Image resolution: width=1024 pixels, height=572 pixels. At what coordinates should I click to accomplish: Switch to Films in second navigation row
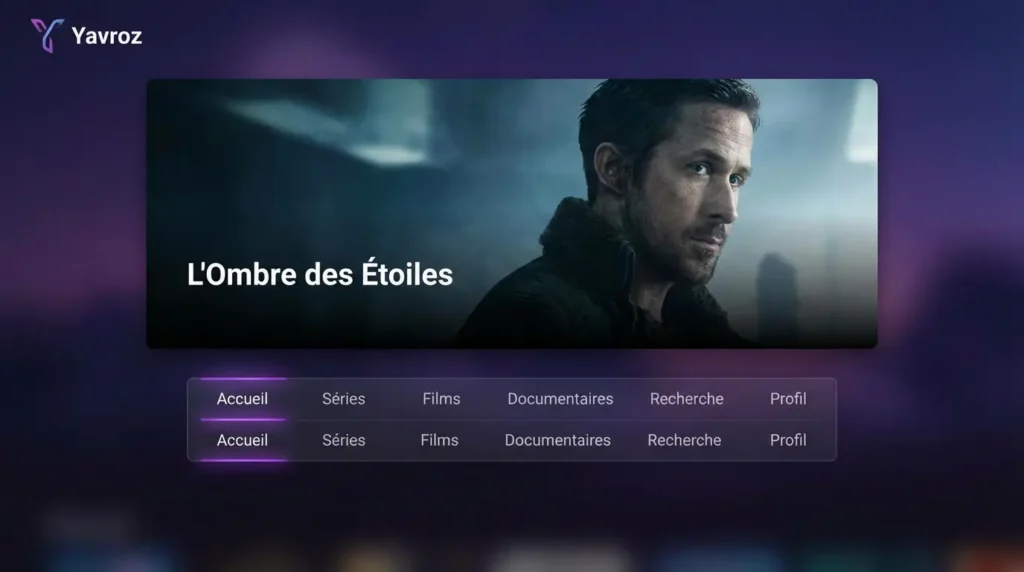(440, 440)
